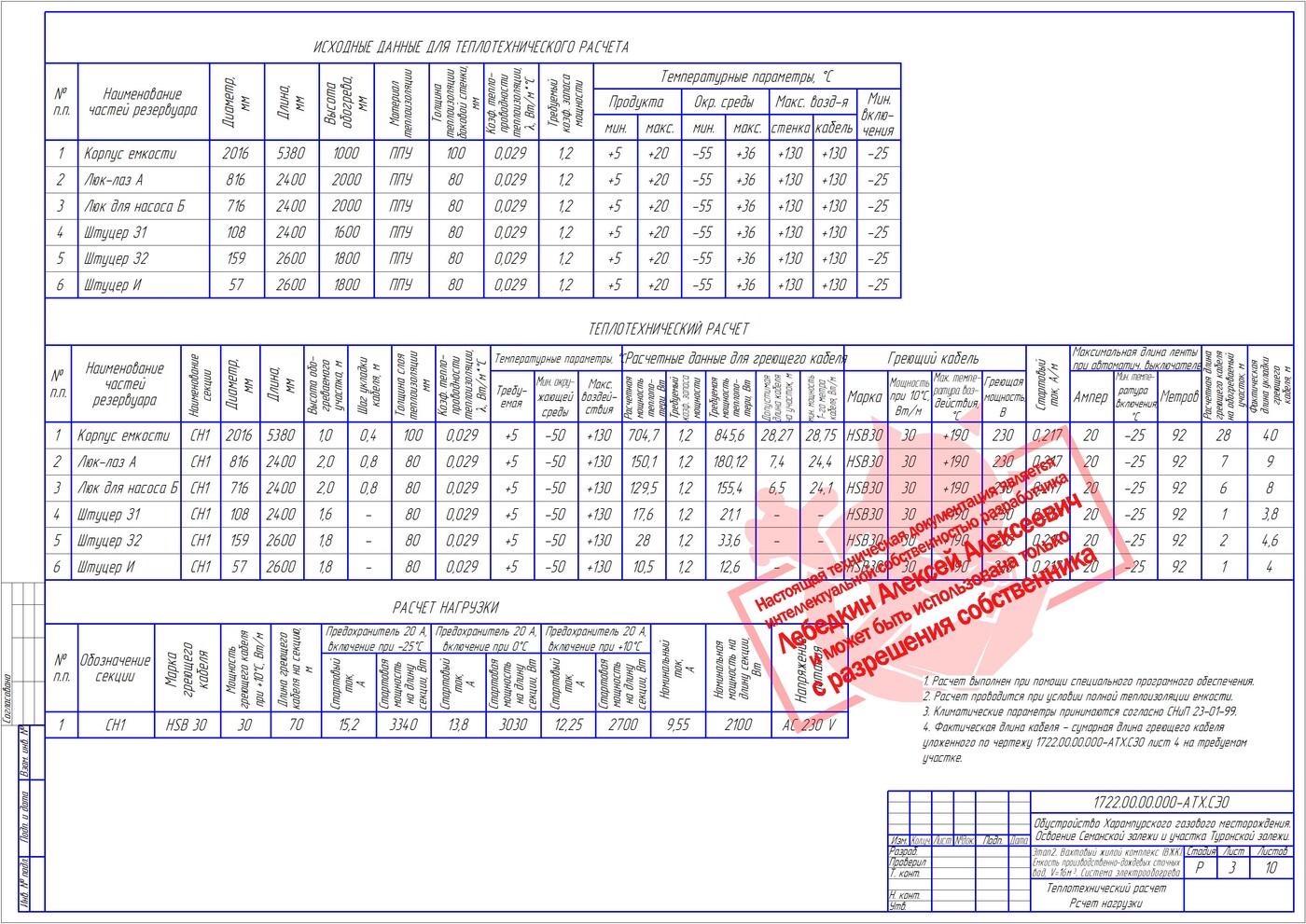
Task: Click drawing number "1722.00.00.000-АТХ.СЭ0" in title block
Action: 1160,802
